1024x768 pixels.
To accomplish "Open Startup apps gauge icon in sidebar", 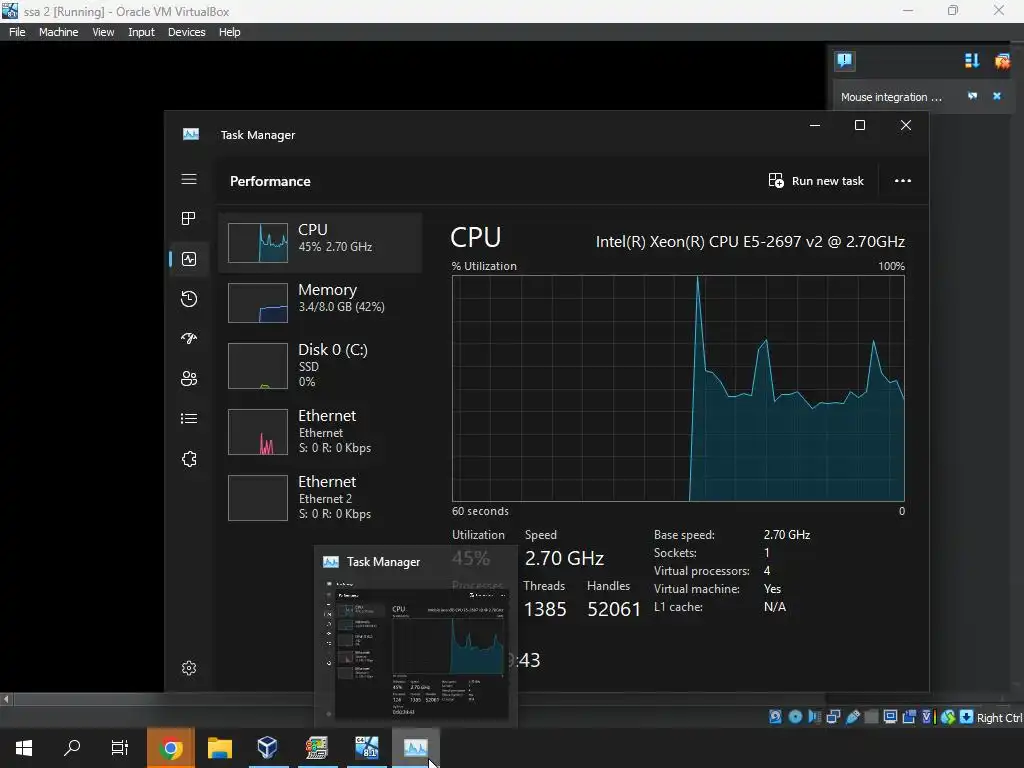I will pyautogui.click(x=189, y=338).
